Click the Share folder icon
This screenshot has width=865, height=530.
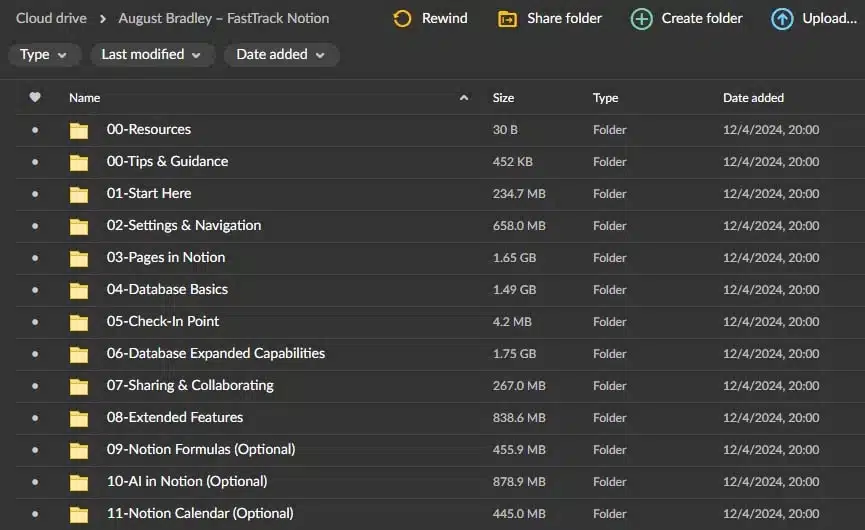[x=508, y=19]
